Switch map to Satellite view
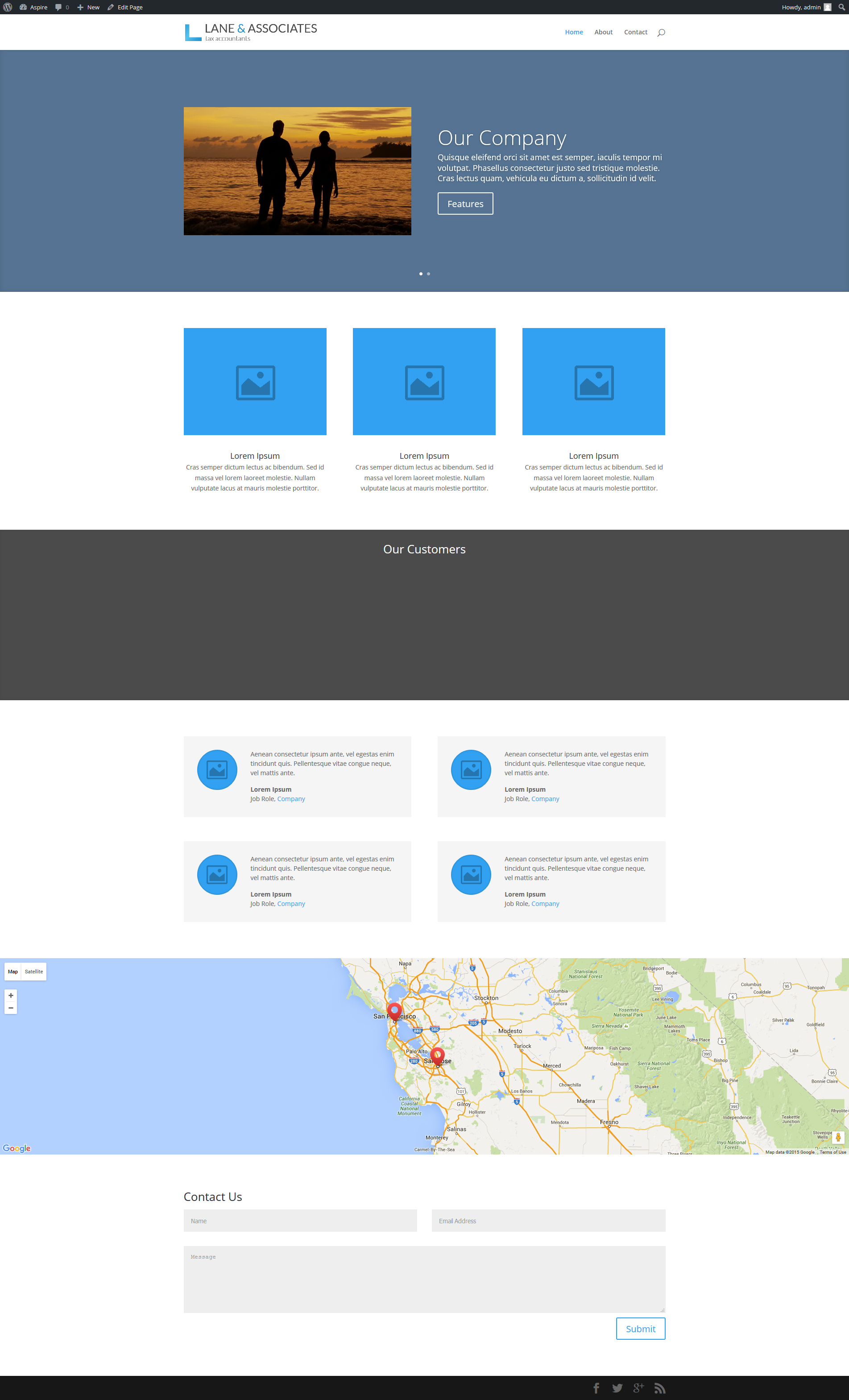The image size is (849, 1400). [x=34, y=972]
